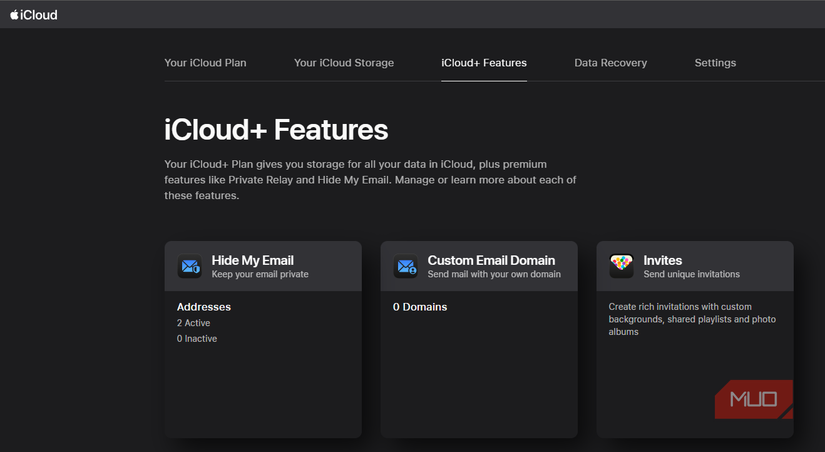Open the Settings tab
This screenshot has height=452, width=825.
715,63
